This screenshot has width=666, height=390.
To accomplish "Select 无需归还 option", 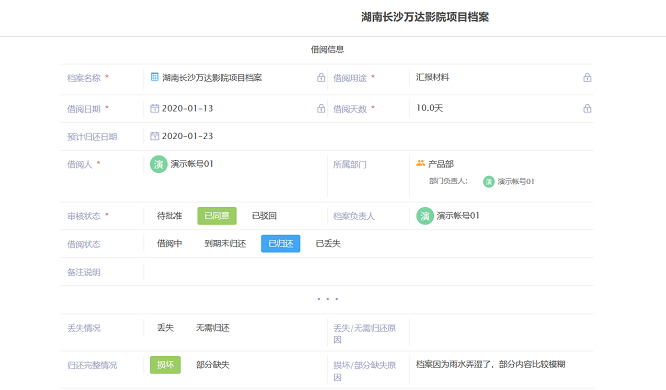I will pyautogui.click(x=212, y=328).
